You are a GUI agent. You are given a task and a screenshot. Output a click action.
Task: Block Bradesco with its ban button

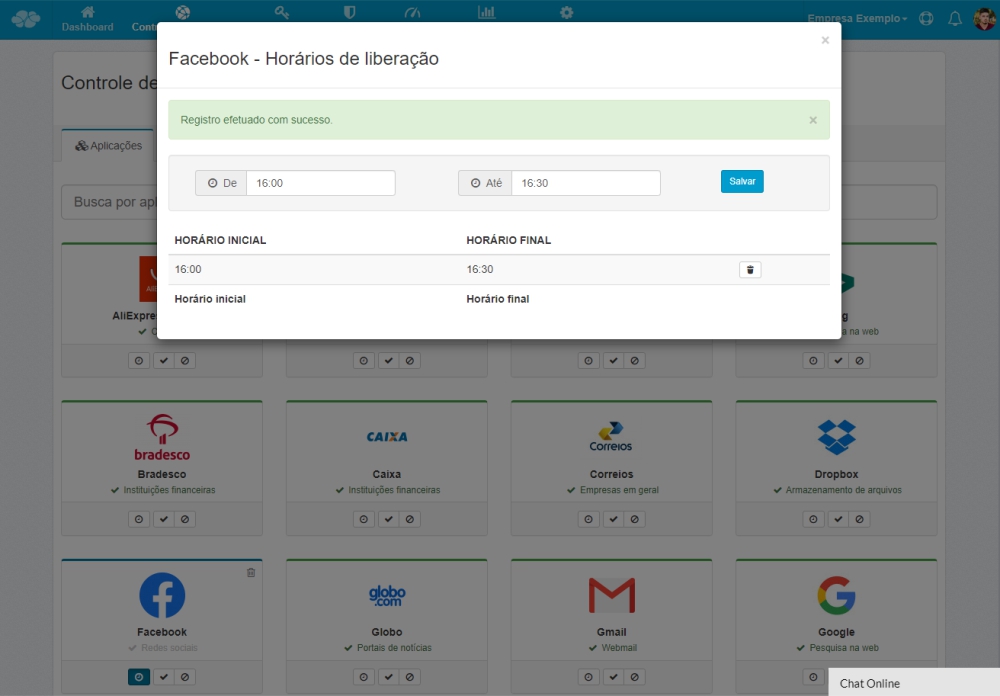(x=185, y=519)
